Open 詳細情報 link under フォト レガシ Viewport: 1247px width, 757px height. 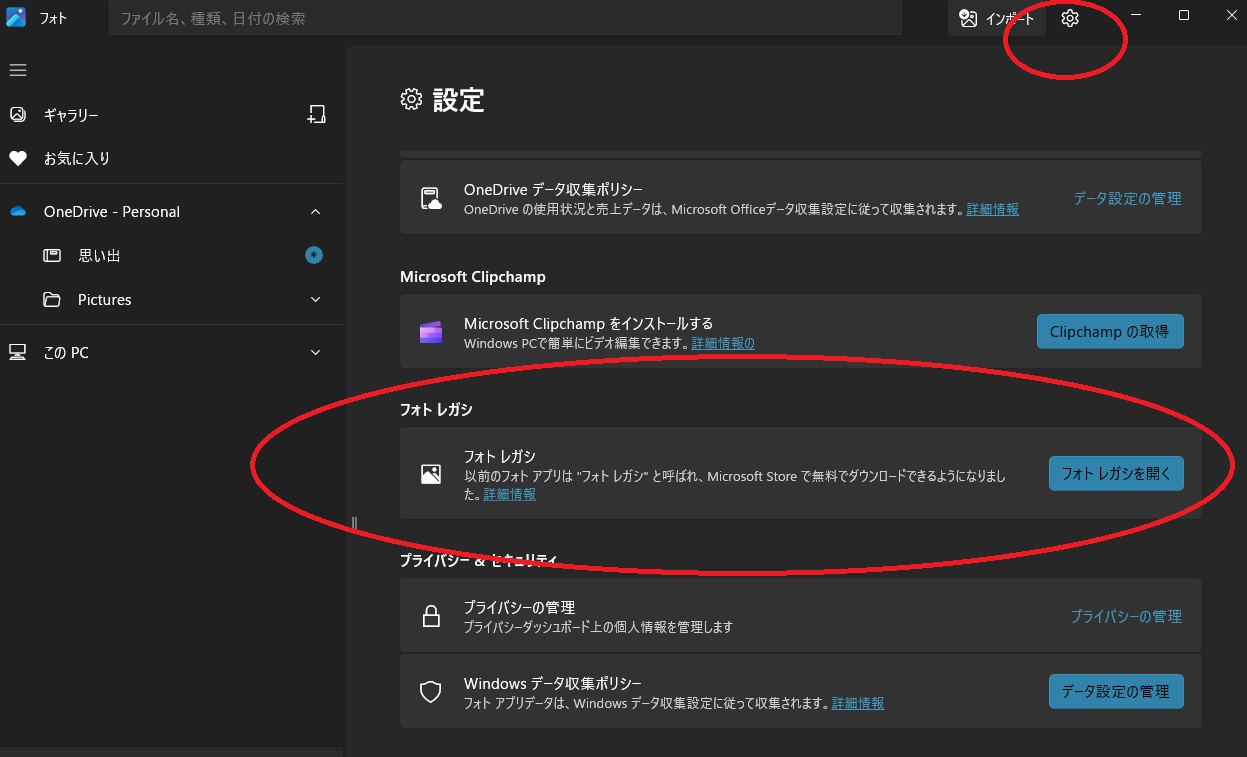(510, 494)
